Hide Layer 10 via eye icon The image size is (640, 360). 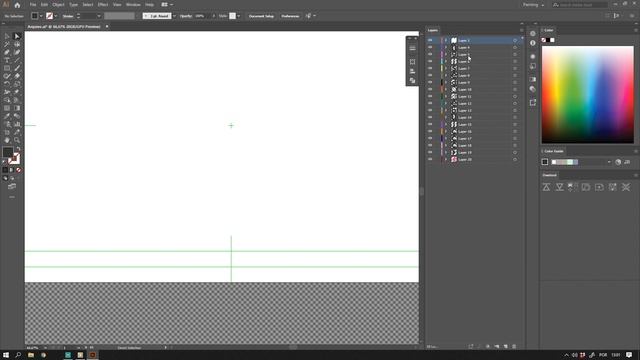[x=430, y=89]
